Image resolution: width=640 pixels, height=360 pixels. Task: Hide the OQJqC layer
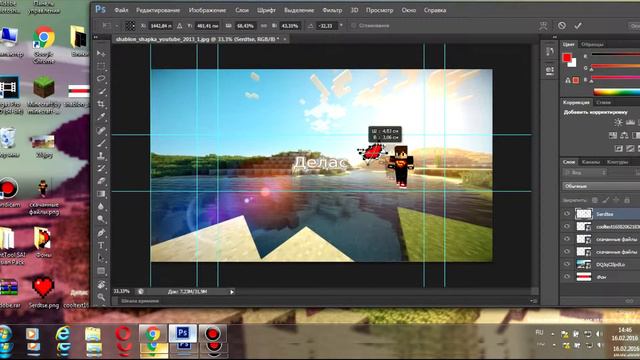[x=567, y=264]
